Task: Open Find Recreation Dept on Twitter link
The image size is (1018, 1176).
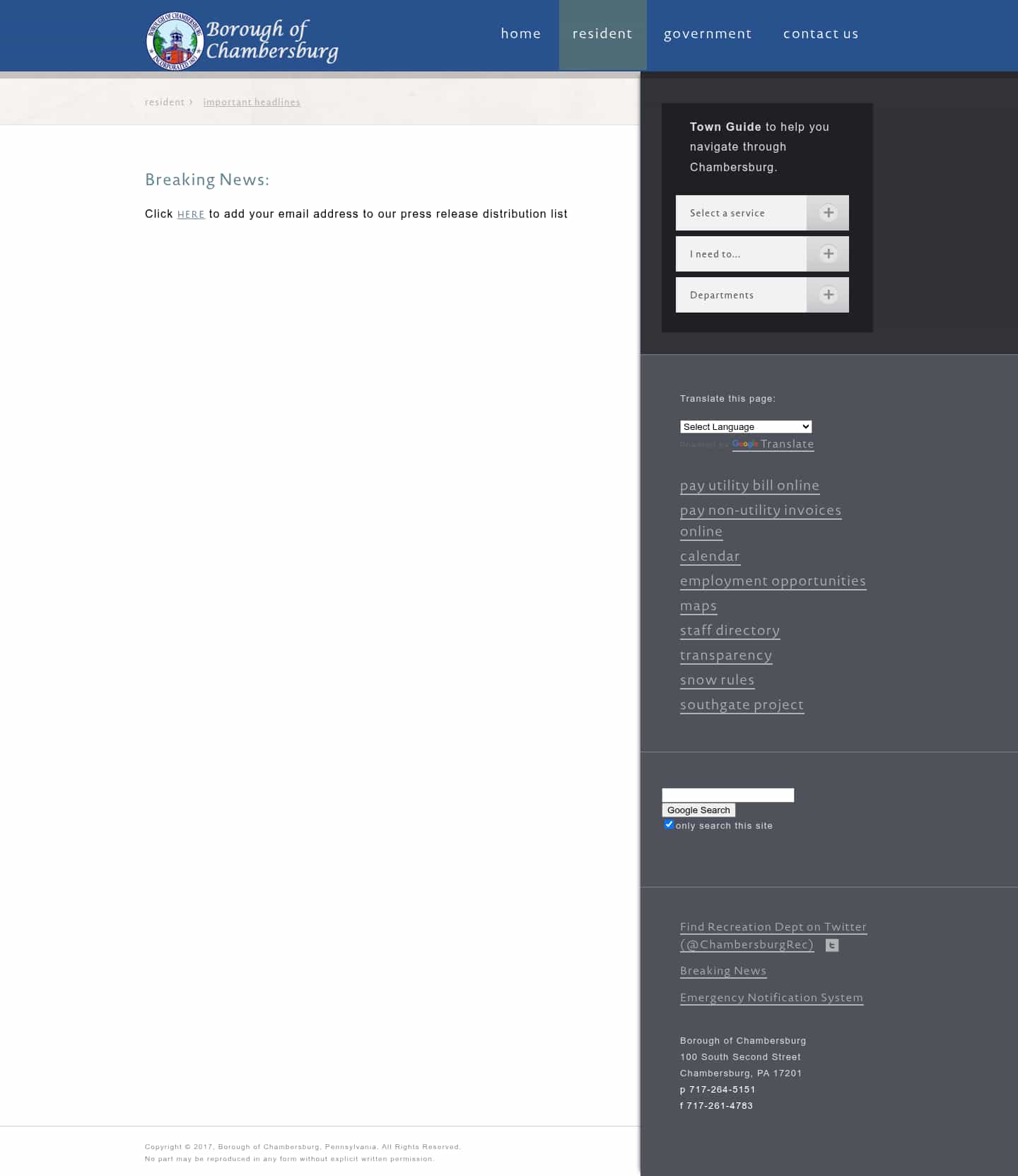Action: coord(773,936)
